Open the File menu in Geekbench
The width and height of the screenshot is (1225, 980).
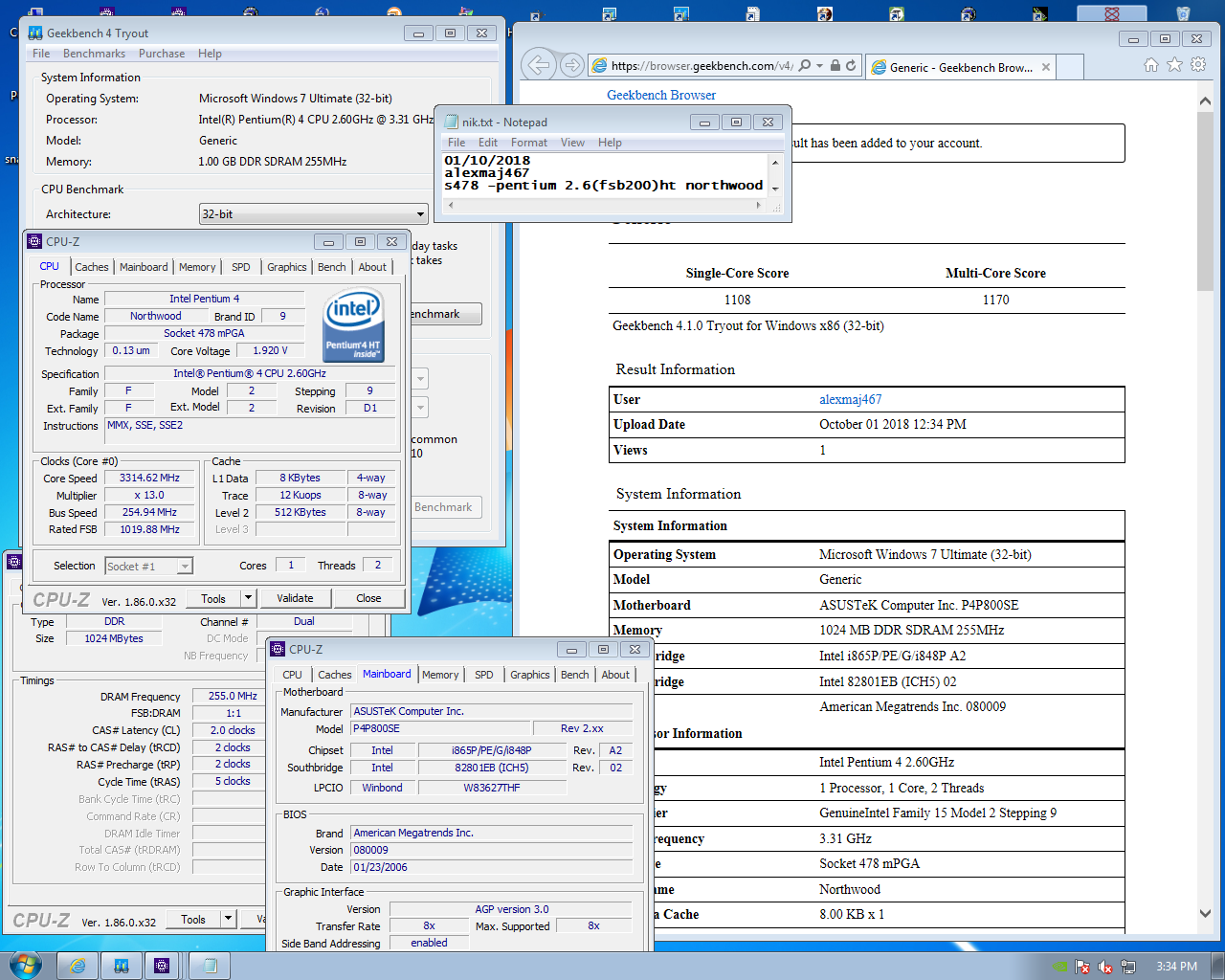[x=41, y=54]
